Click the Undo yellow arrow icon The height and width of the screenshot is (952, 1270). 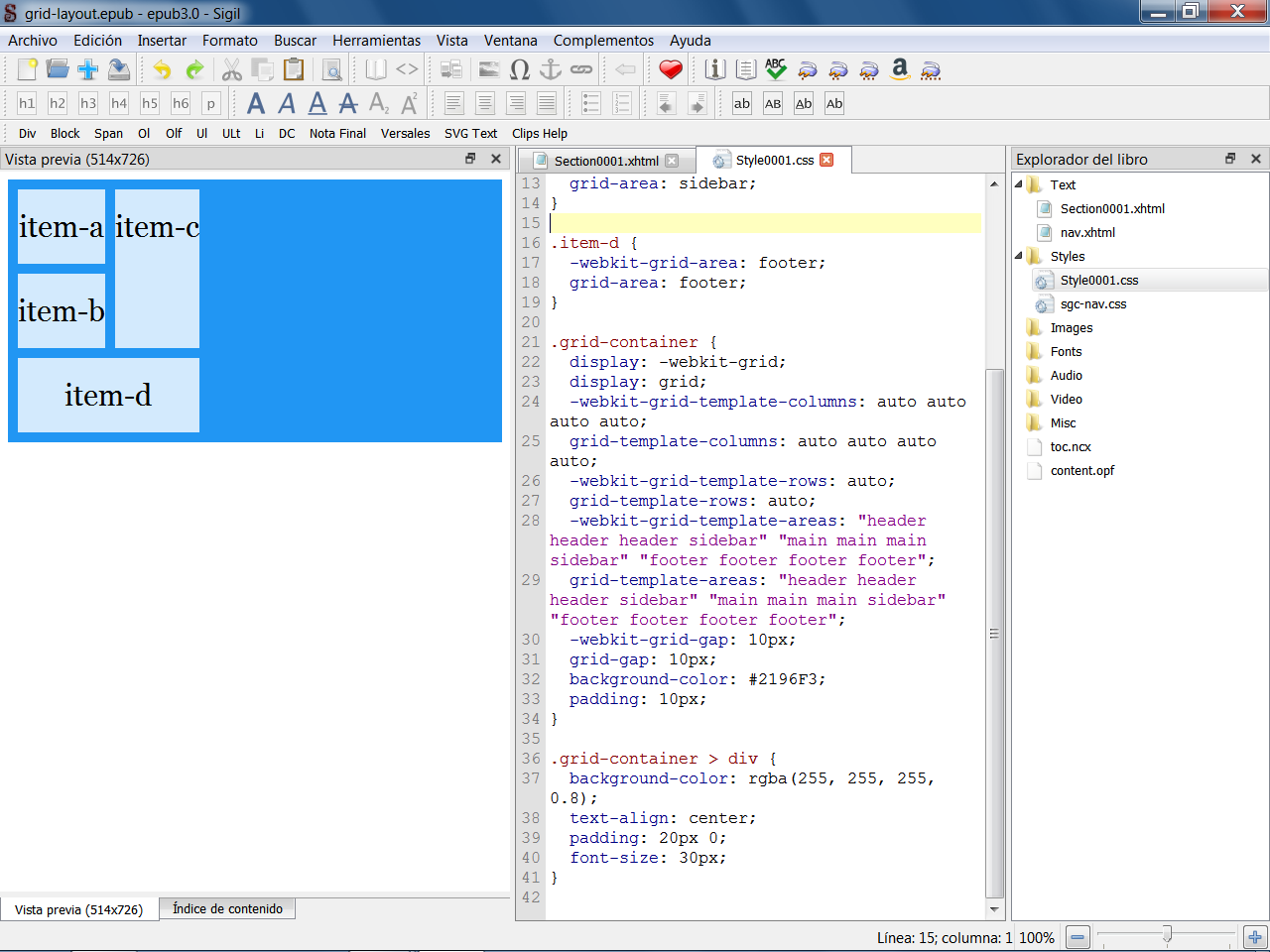(162, 69)
